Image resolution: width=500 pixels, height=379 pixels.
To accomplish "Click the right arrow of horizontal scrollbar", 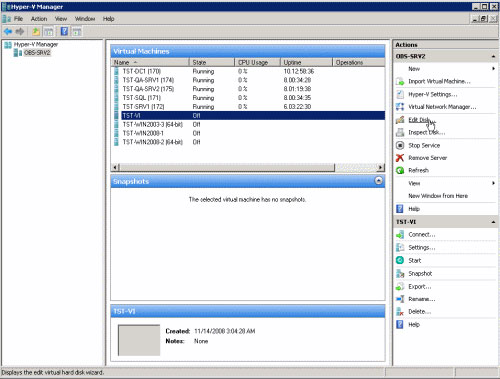I will pos(380,167).
